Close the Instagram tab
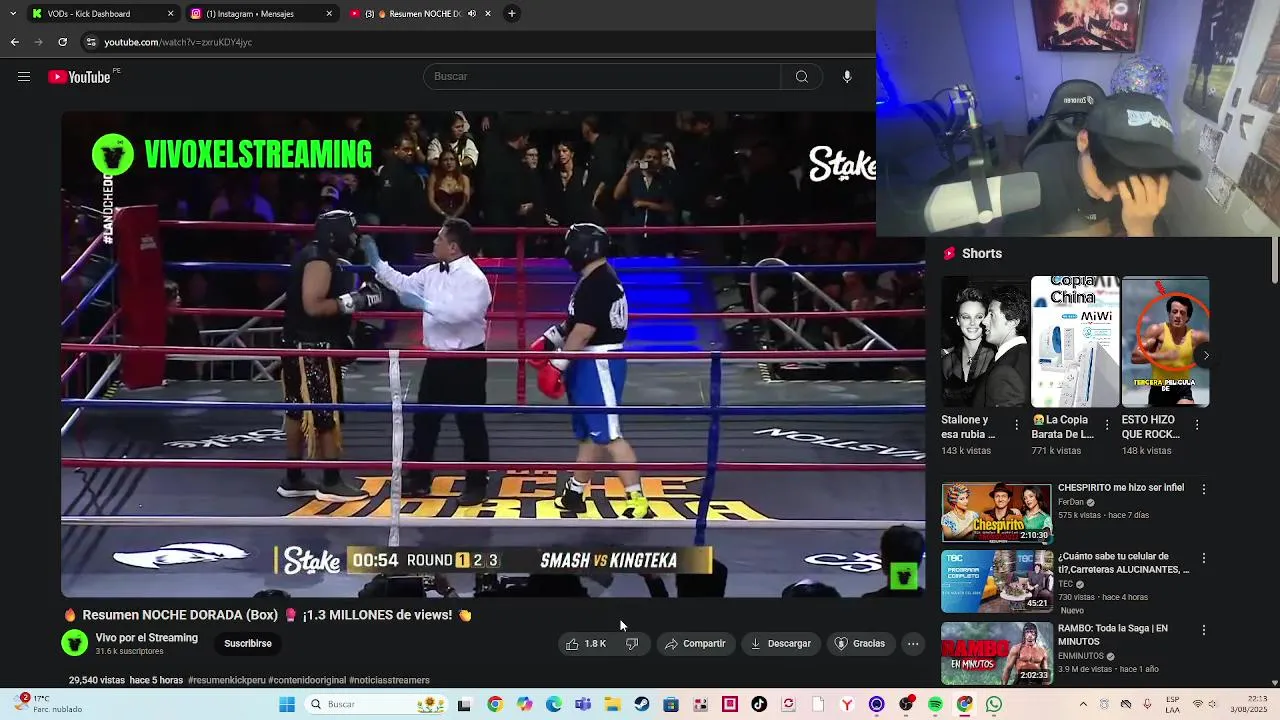The height and width of the screenshot is (720, 1280). click(329, 14)
